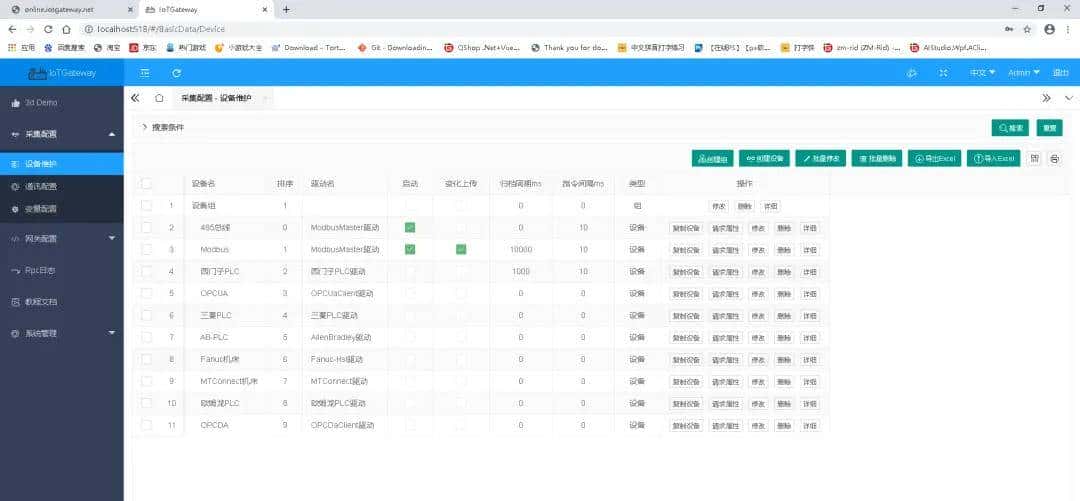Image resolution: width=1080 pixels, height=501 pixels.
Task: Click the localhost address bar
Action: (537, 29)
